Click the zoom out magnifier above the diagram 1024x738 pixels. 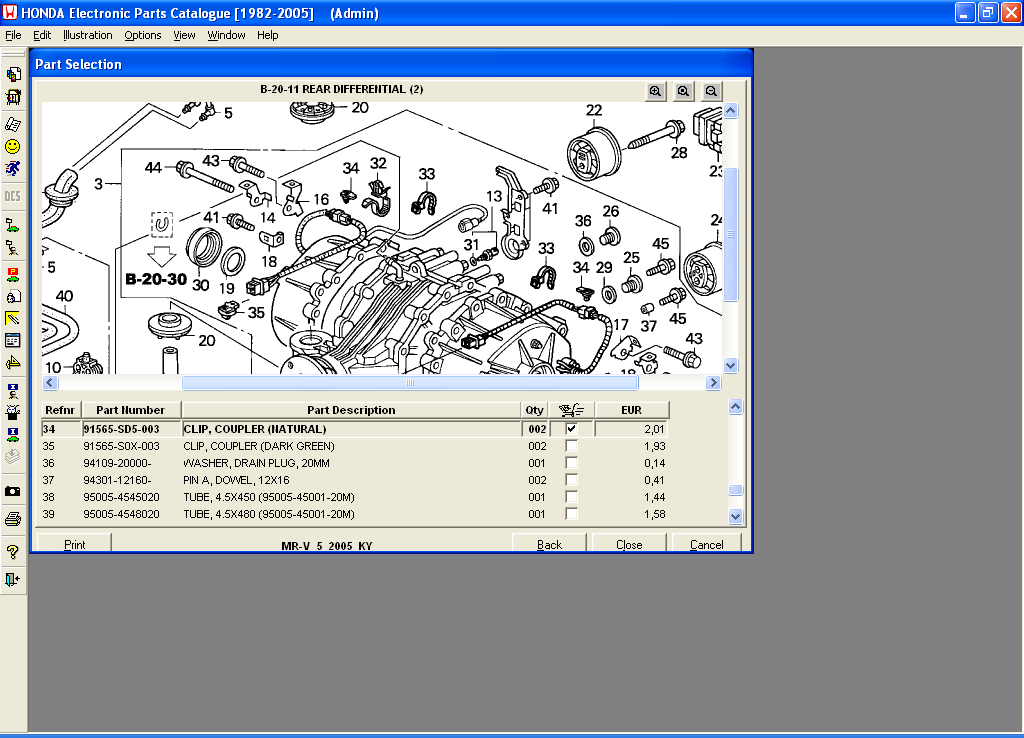(x=711, y=91)
